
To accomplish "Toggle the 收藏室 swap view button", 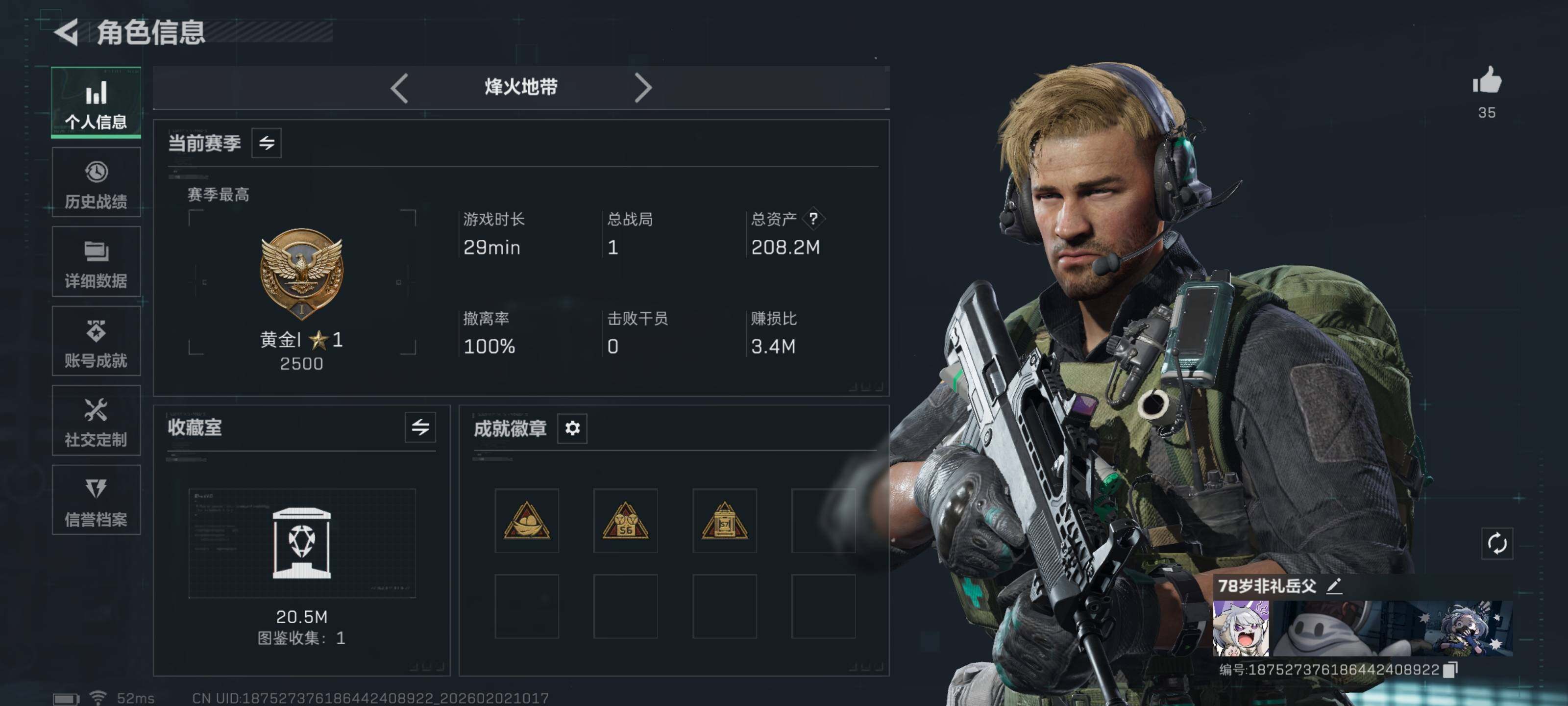I will click(420, 427).
